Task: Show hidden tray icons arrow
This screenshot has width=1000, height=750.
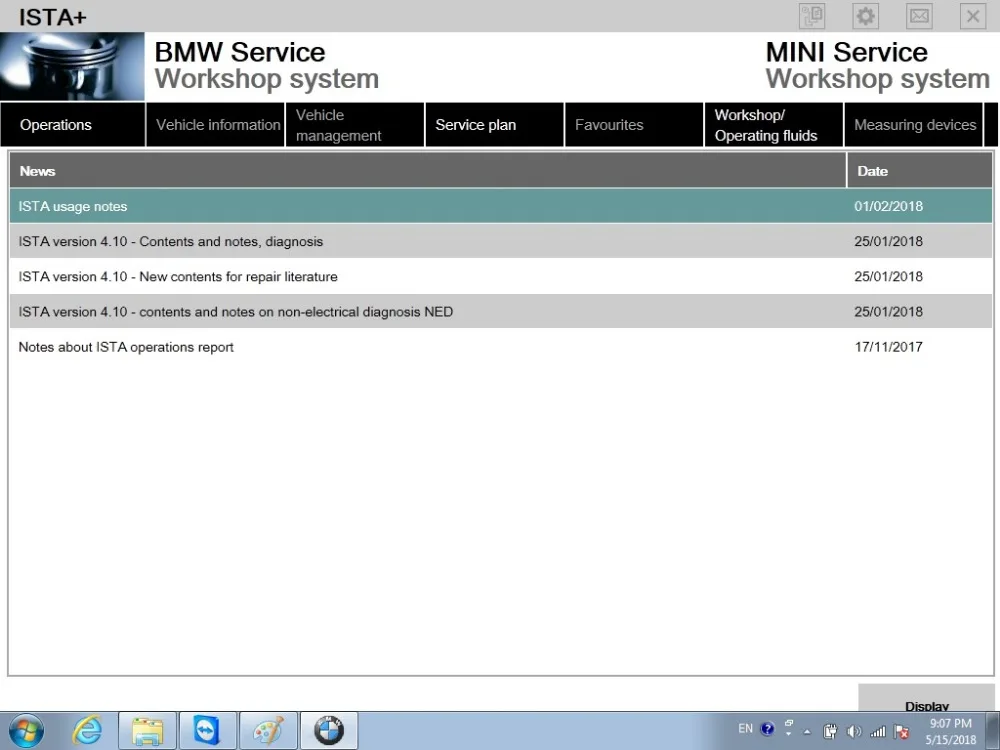Action: 807,732
